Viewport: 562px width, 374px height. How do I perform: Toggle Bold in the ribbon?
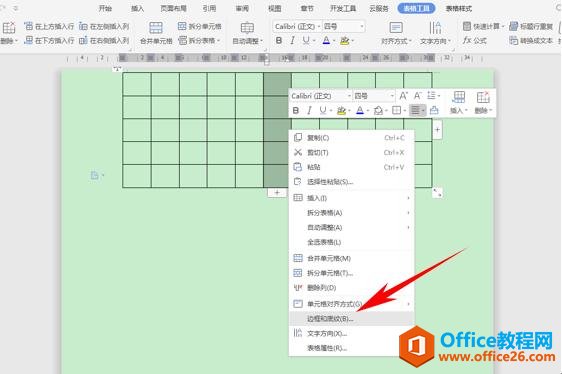tap(278, 41)
